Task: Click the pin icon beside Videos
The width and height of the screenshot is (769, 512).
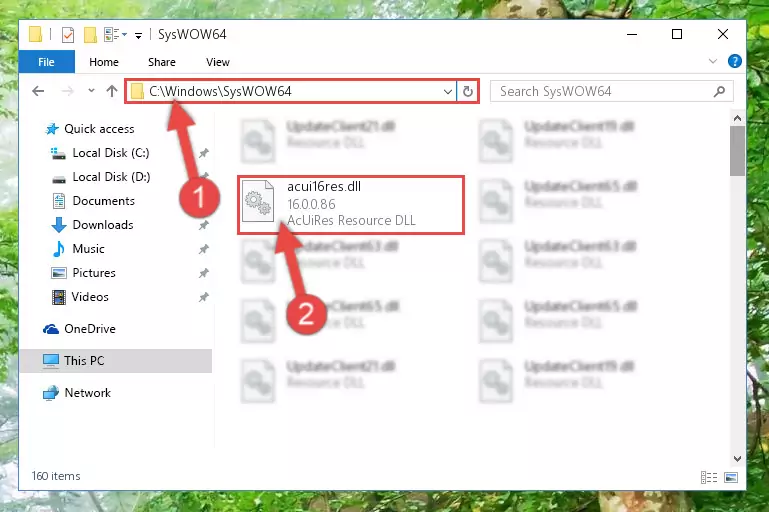Action: click(204, 297)
